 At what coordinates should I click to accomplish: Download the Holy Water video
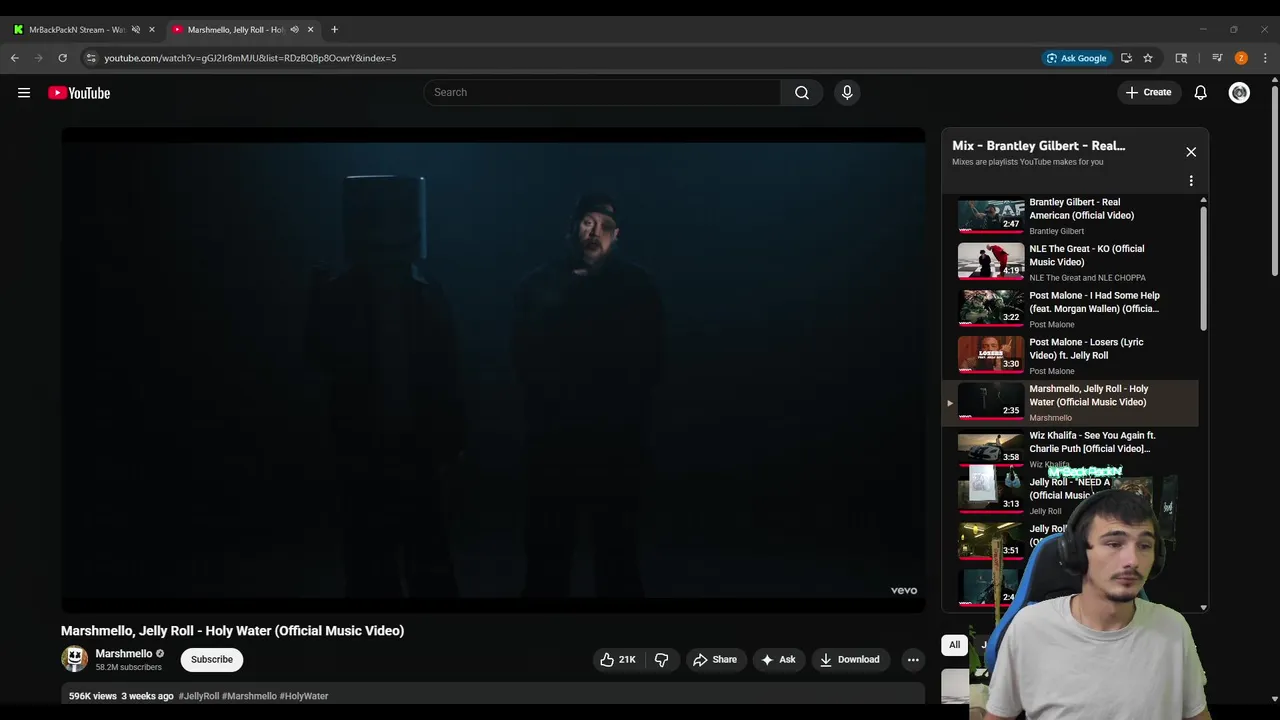point(849,659)
